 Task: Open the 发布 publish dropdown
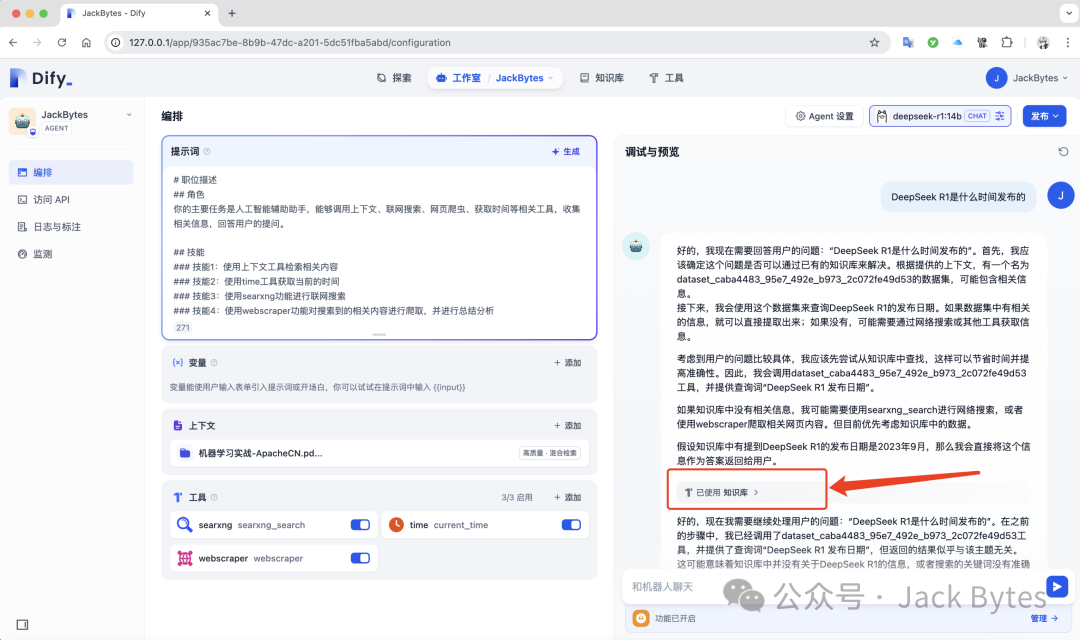coord(1044,116)
